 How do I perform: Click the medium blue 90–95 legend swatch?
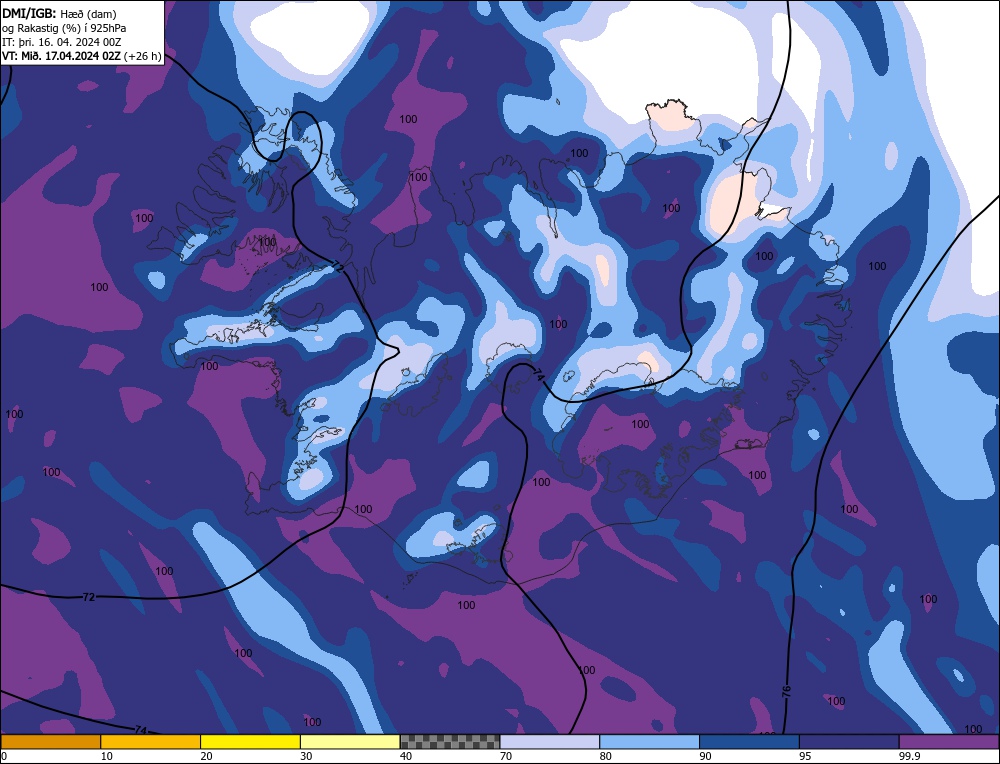pos(749,742)
